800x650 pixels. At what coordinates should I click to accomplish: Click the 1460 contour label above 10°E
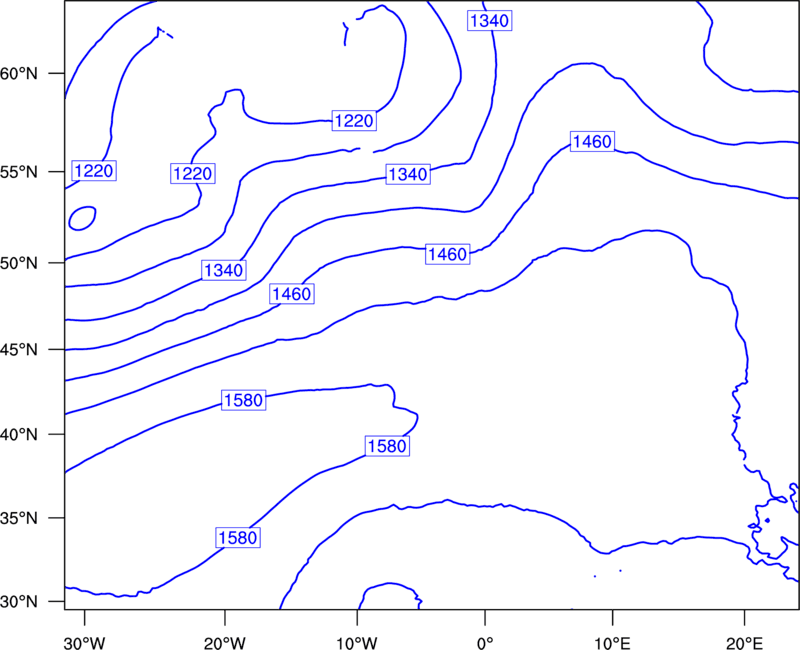[x=592, y=141]
